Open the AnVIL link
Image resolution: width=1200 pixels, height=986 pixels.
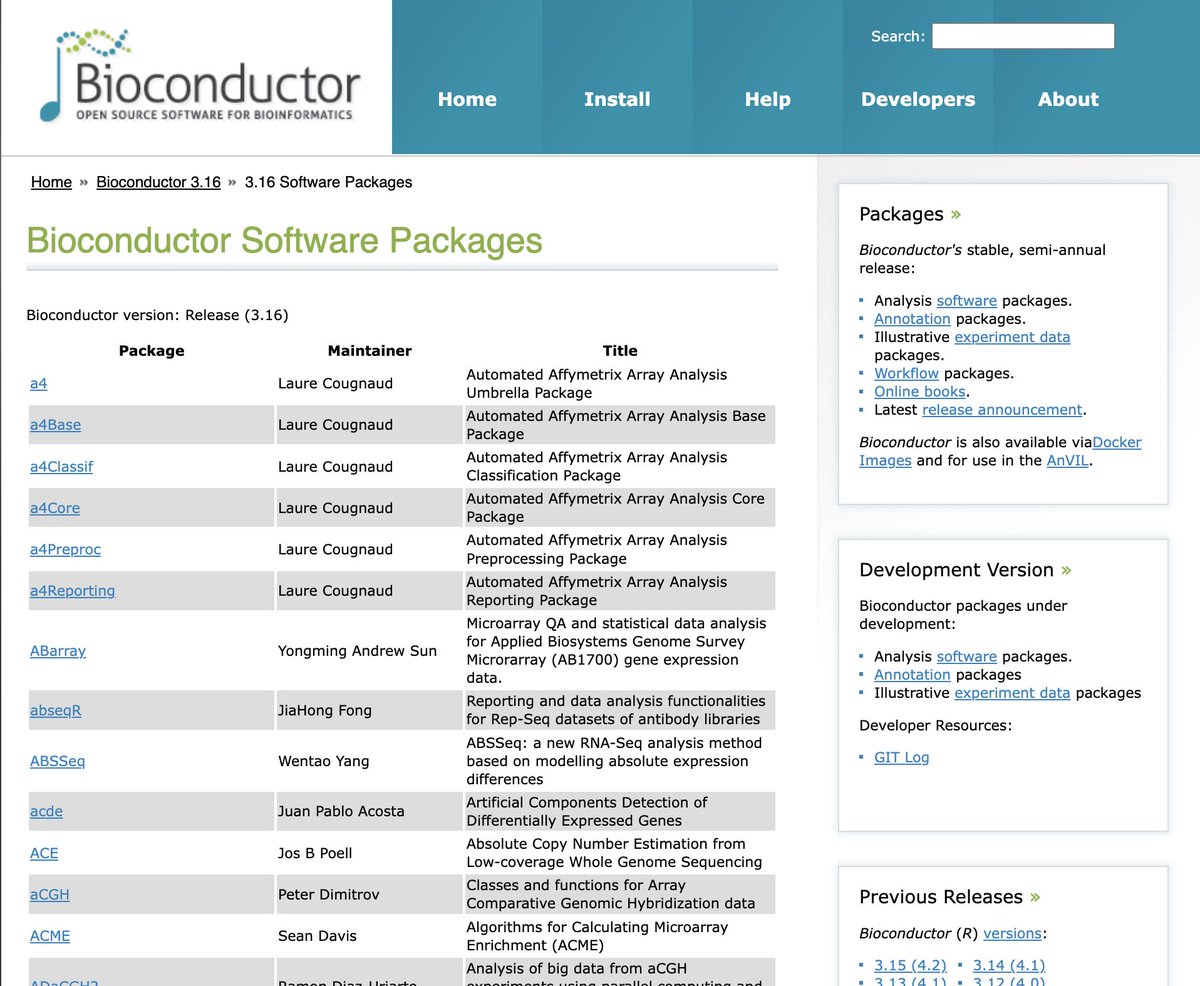[x=1068, y=461]
